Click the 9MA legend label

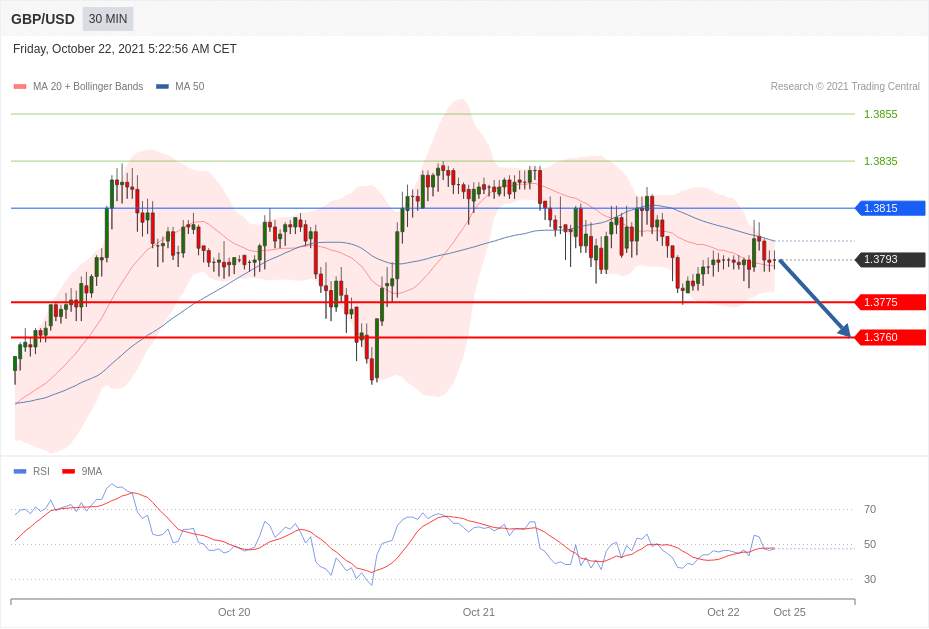point(92,471)
